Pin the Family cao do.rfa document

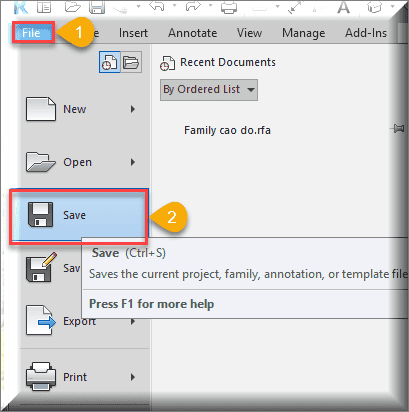[x=397, y=128]
